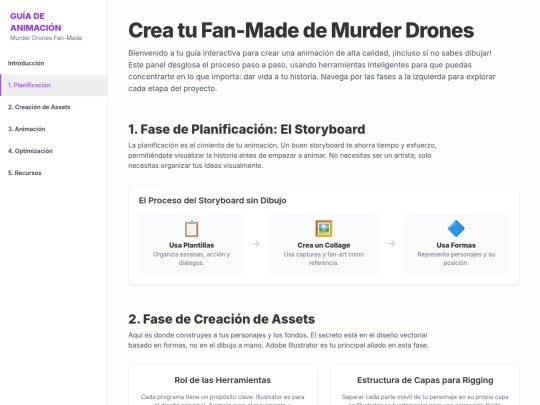Click 'El Proceso del Storyboard sin Dibujo' title
The height and width of the screenshot is (405, 540).
click(x=212, y=200)
